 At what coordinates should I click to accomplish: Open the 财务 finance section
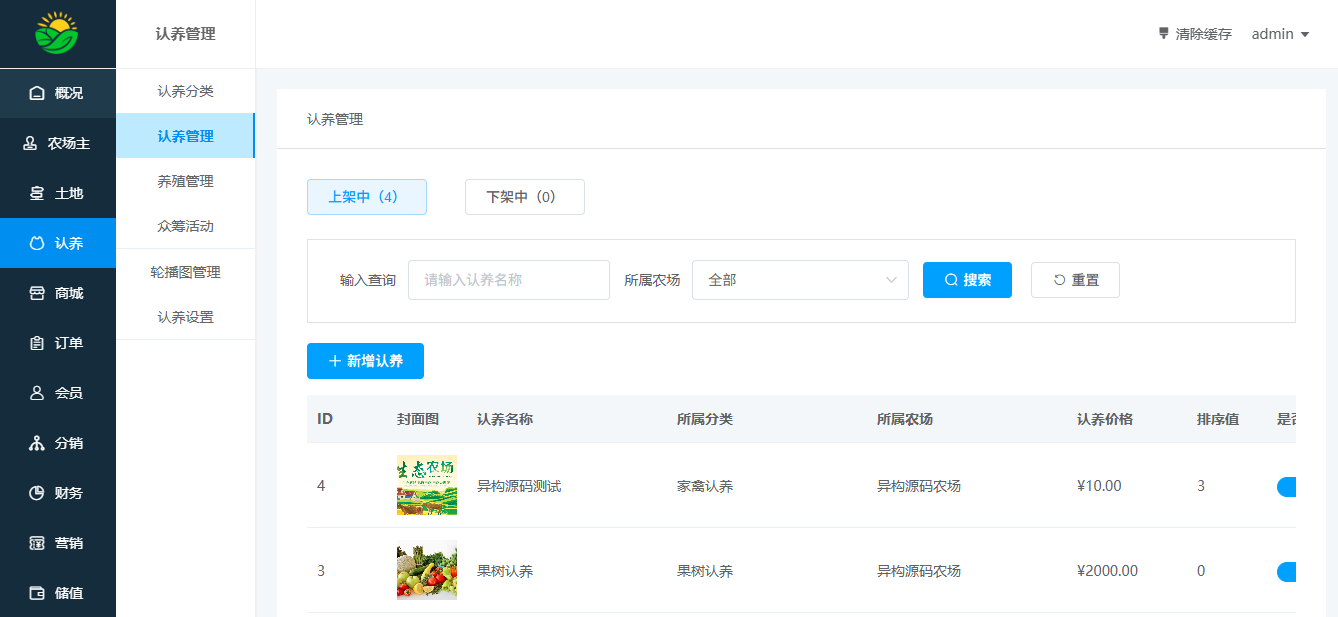pos(58,493)
